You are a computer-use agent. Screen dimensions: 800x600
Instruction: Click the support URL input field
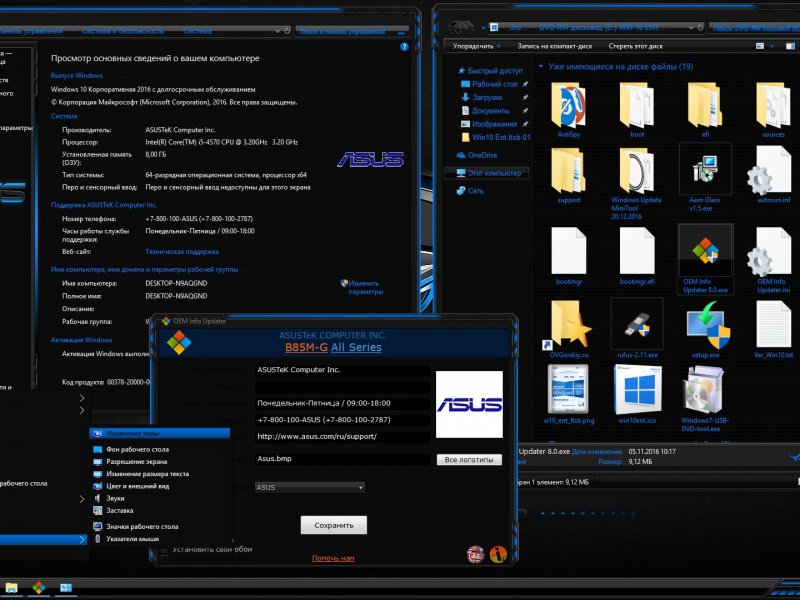[x=342, y=437]
